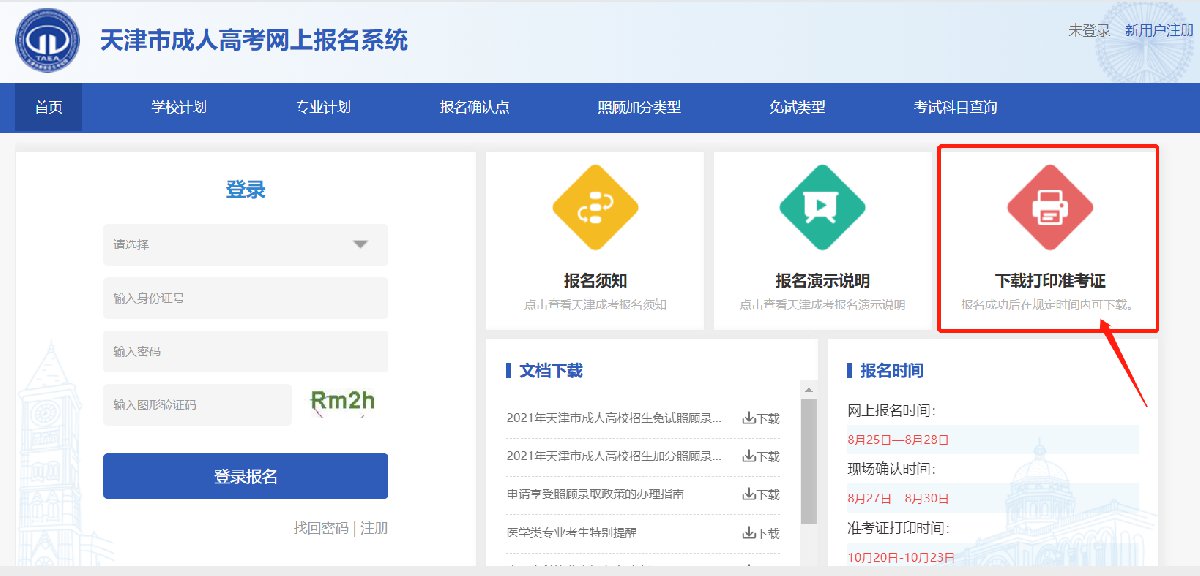This screenshot has width=1200, height=576.
Task: Download the 医学类专业考生特别提醒 file
Action: click(x=760, y=532)
